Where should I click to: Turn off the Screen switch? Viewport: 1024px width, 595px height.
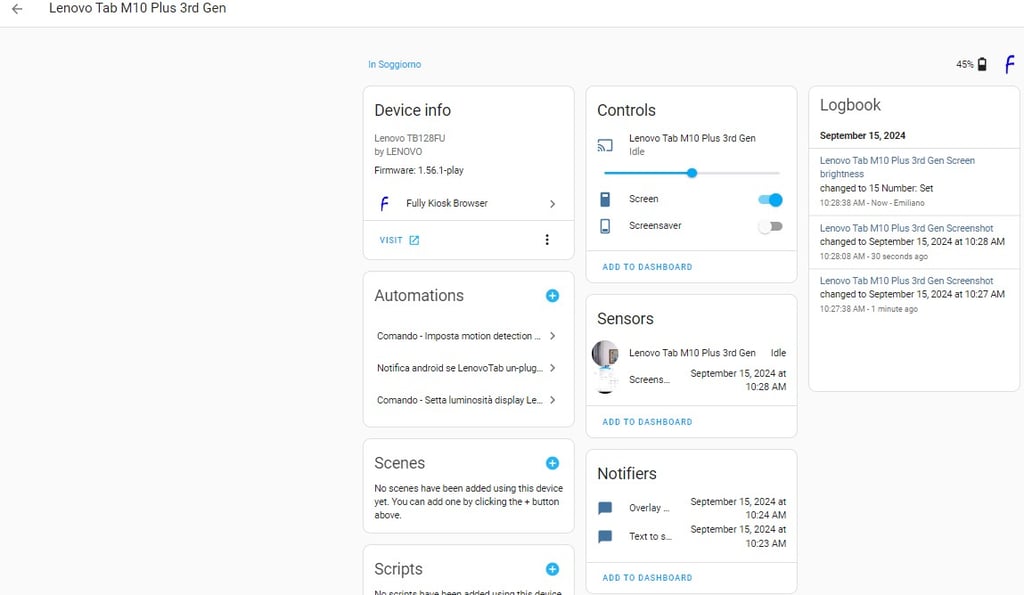[770, 200]
